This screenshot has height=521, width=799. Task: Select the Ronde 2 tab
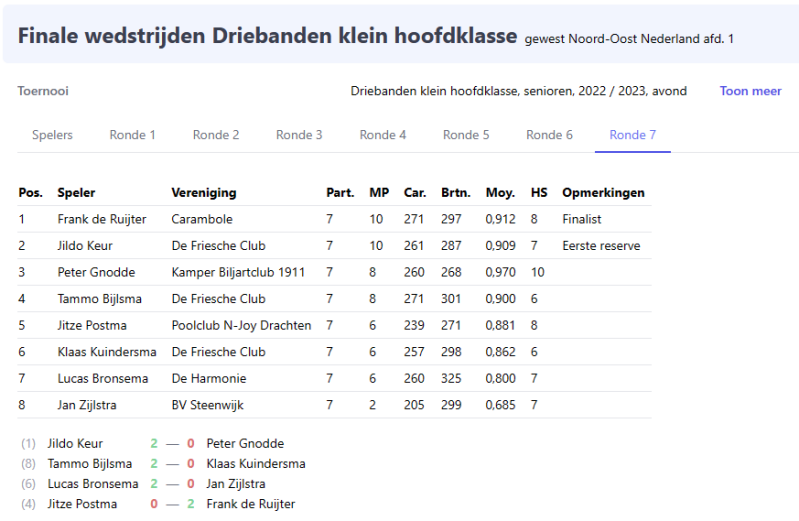[x=216, y=135]
